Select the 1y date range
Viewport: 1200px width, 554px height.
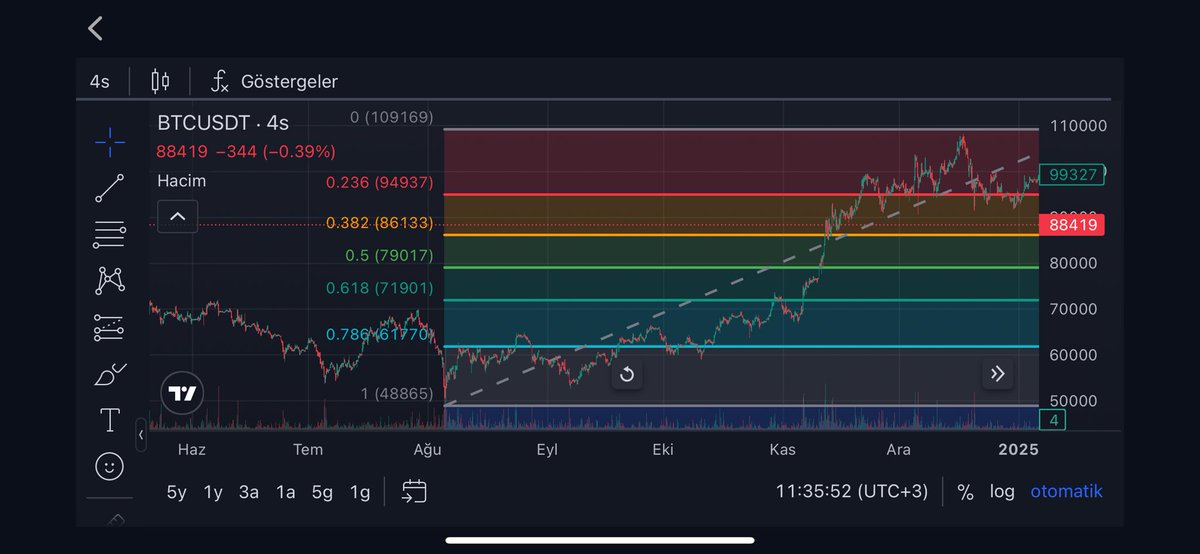(x=213, y=492)
